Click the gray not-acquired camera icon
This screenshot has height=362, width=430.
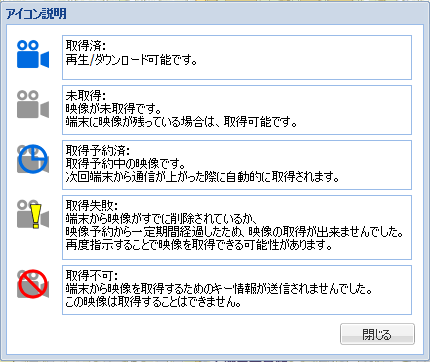coord(33,104)
